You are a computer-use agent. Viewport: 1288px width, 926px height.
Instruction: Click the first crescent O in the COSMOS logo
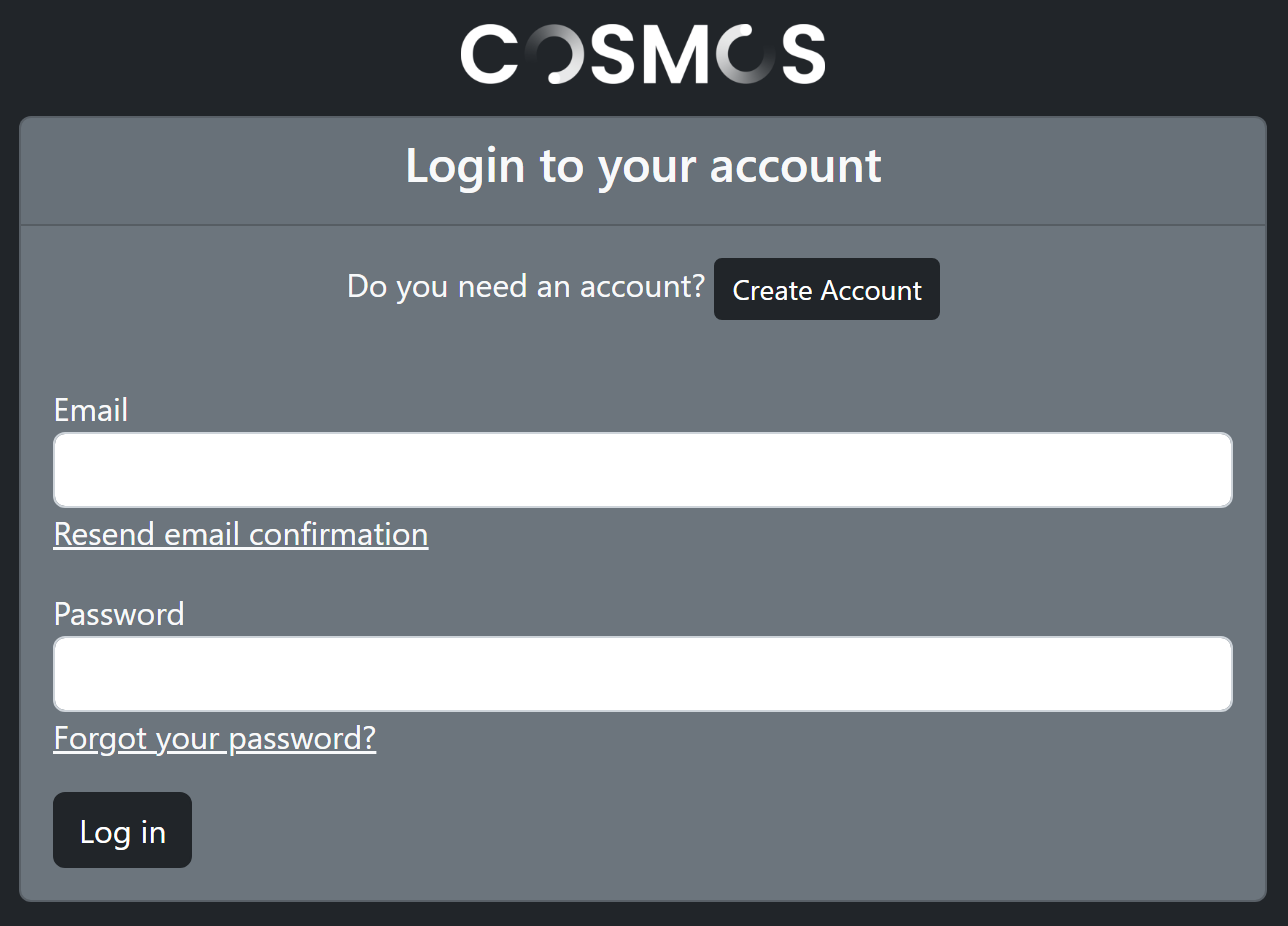click(554, 54)
